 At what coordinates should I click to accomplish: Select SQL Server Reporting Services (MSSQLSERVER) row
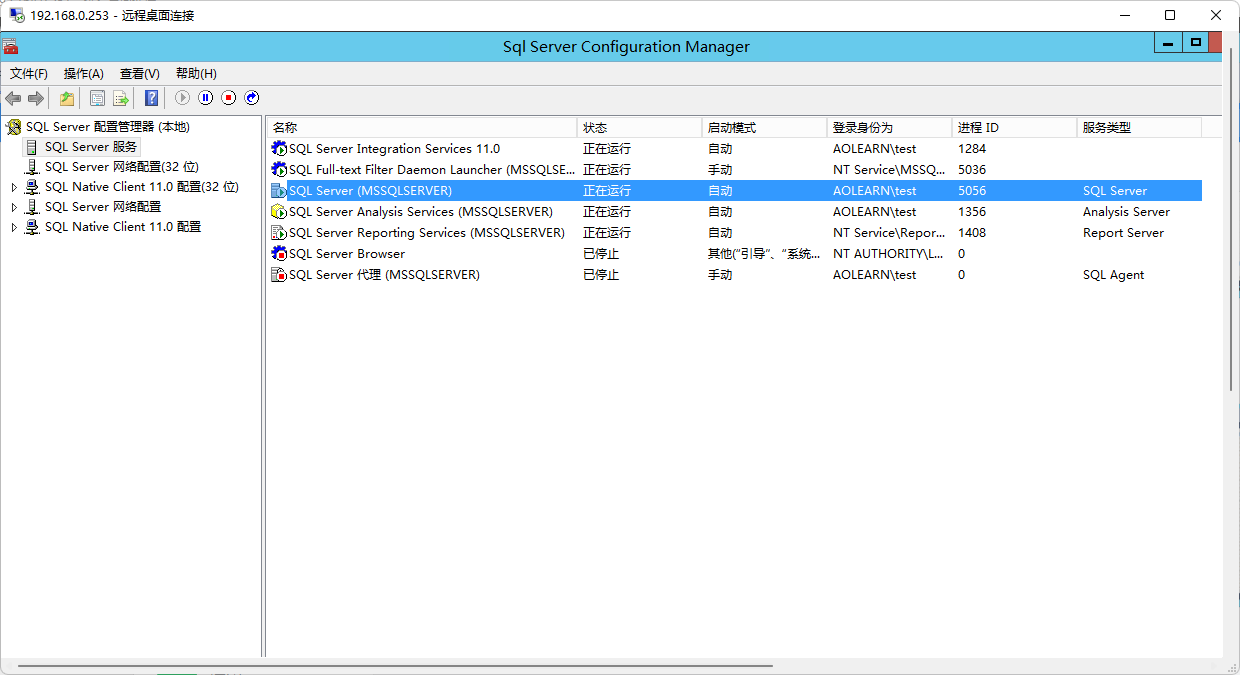735,233
